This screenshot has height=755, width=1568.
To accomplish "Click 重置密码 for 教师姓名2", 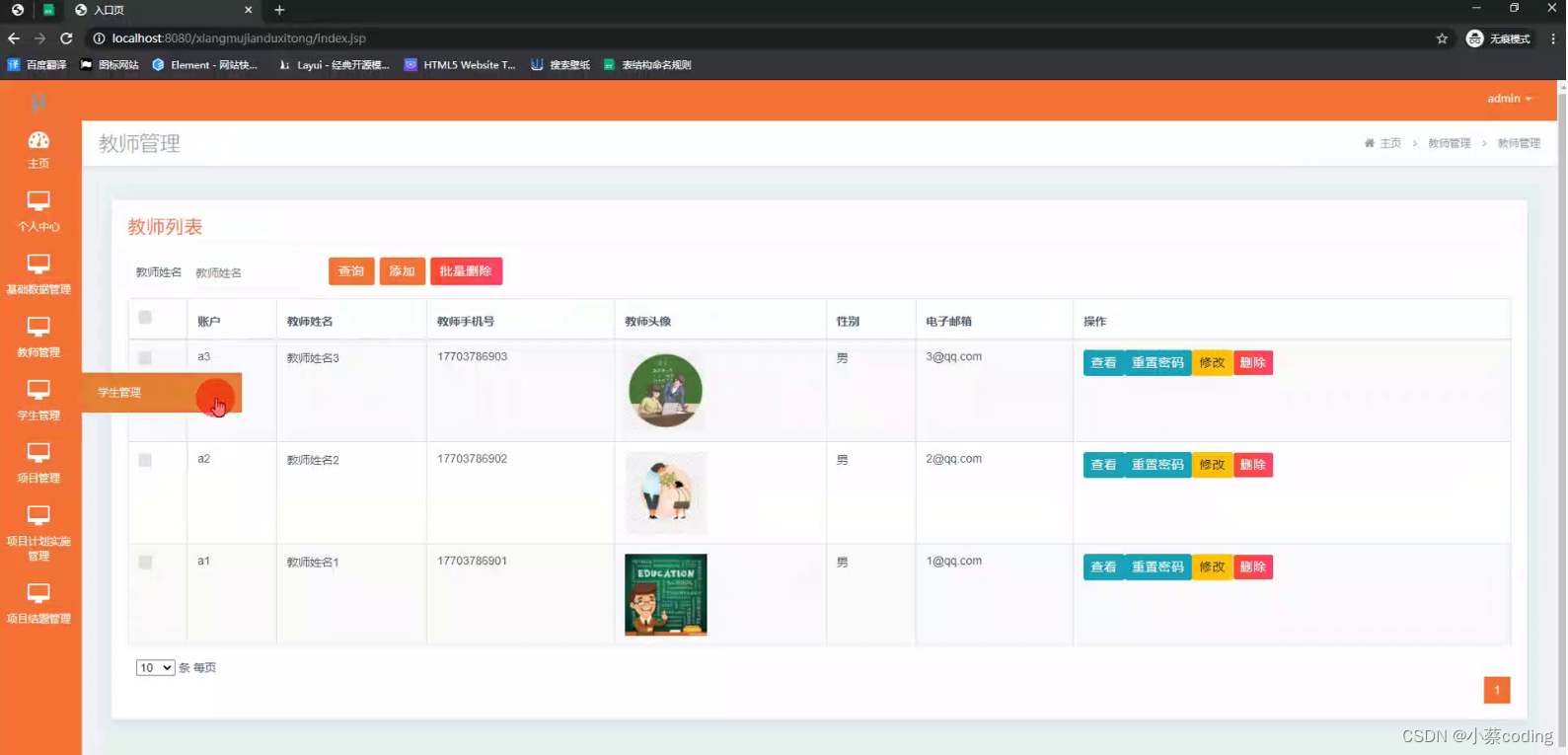I will click(x=1157, y=465).
